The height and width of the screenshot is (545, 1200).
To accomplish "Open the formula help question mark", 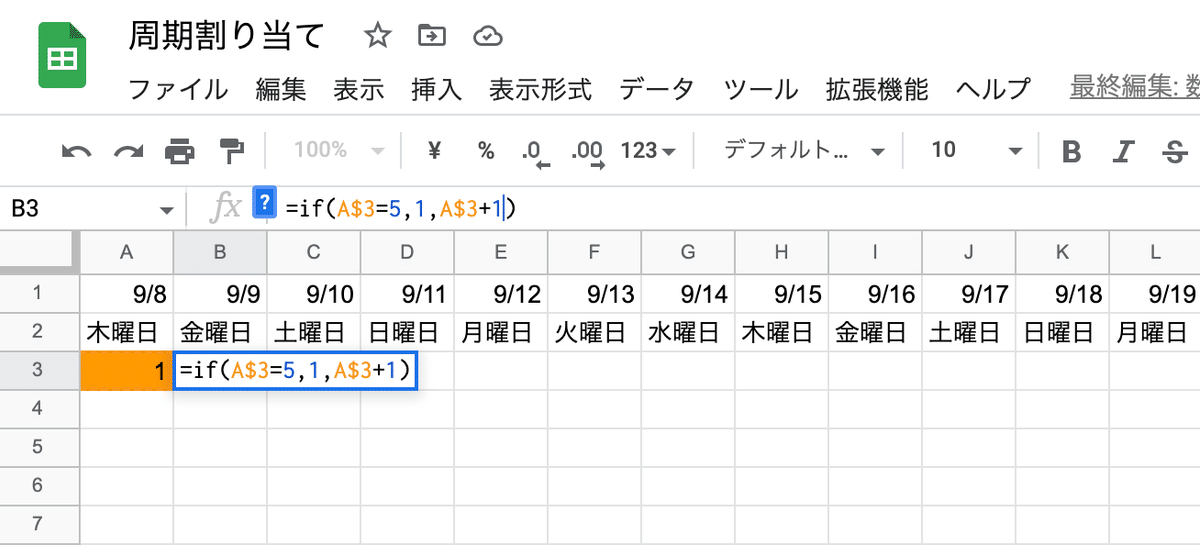I will pyautogui.click(x=264, y=203).
